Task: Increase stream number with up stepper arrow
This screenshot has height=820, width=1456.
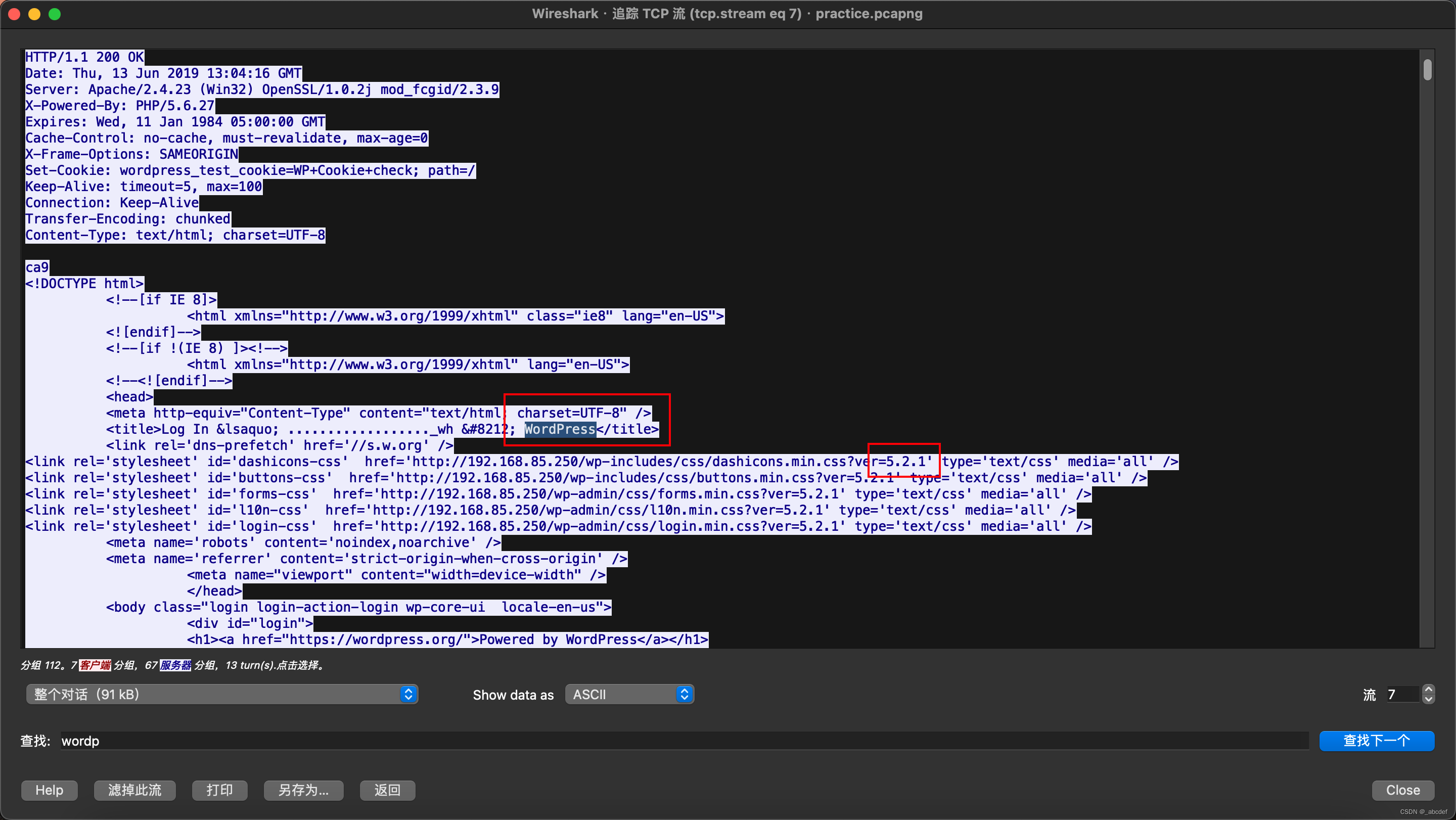Action: click(x=1428, y=690)
